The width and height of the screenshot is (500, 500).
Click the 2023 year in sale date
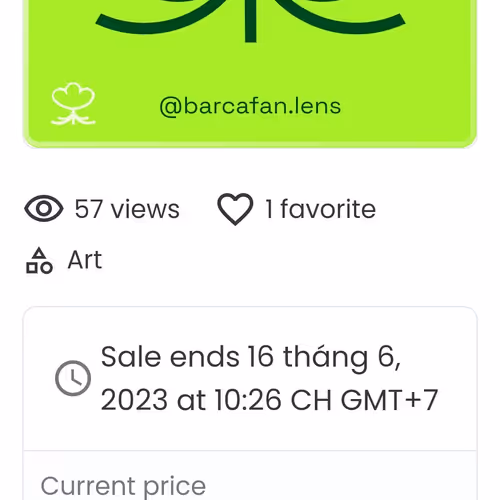(x=134, y=400)
